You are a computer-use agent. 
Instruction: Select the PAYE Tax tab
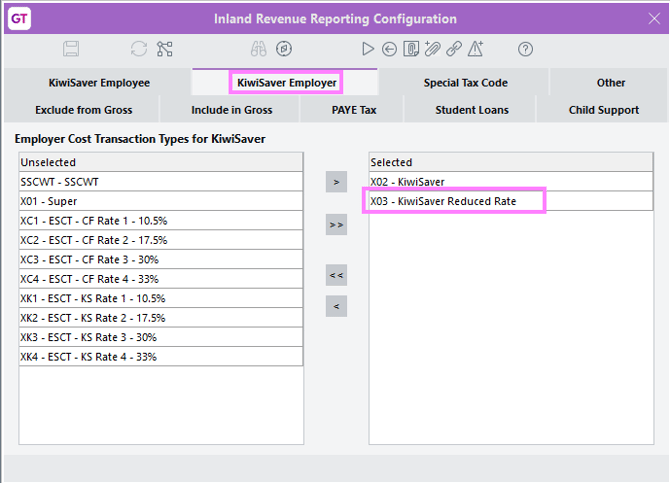[353, 110]
